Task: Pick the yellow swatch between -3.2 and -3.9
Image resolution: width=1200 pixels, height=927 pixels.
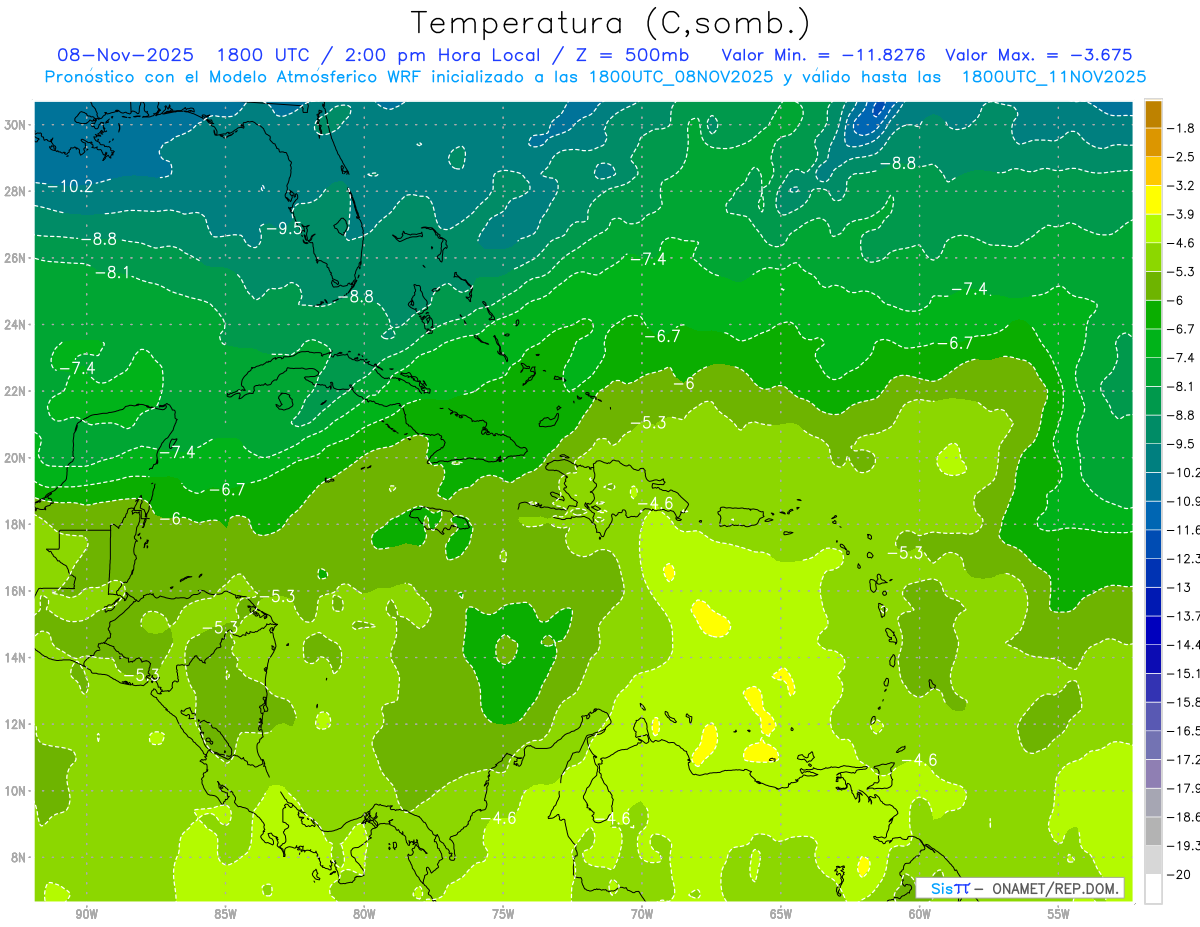Action: (1153, 199)
